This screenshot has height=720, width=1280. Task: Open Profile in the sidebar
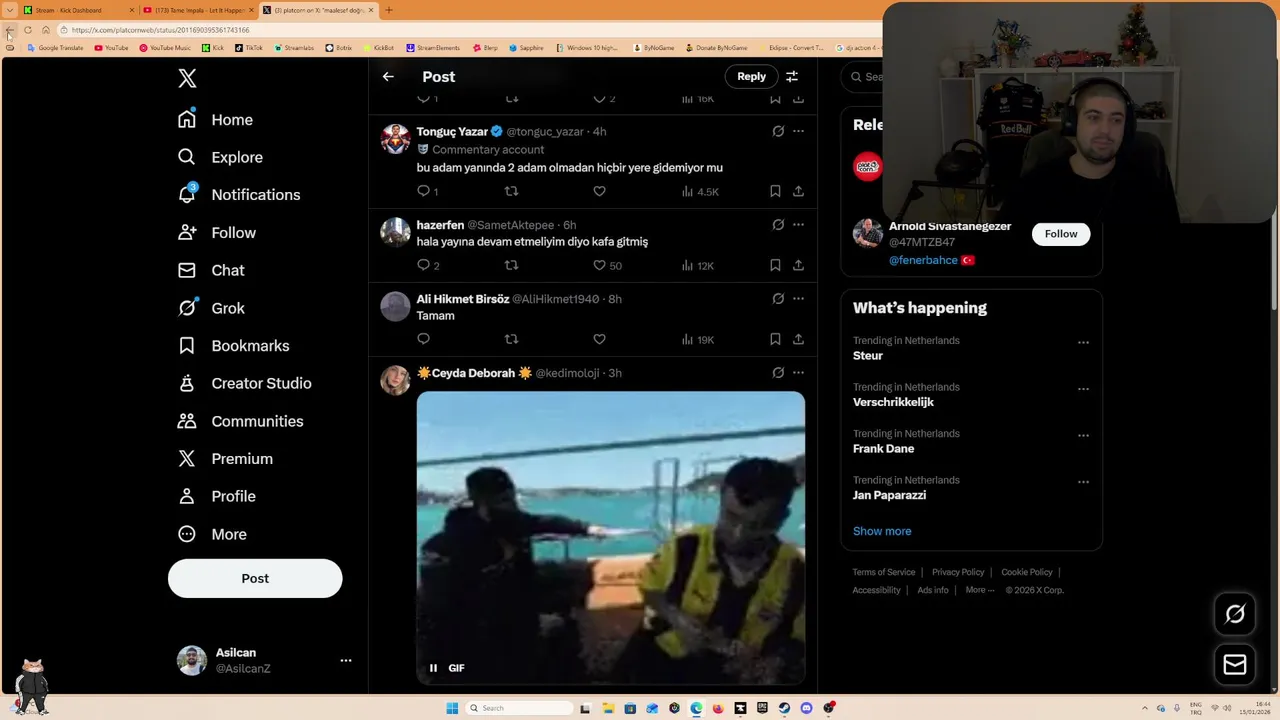217,496
